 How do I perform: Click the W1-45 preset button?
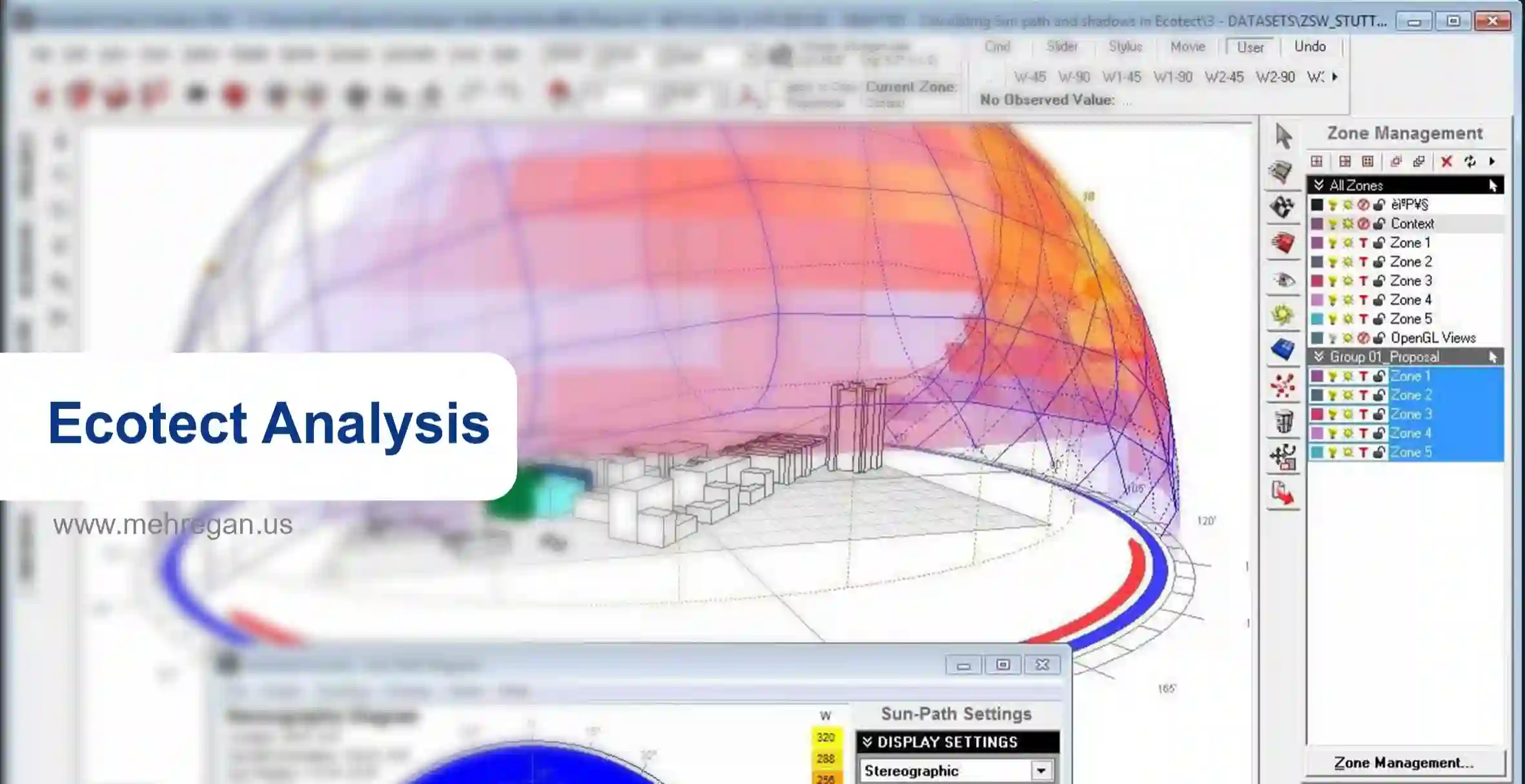click(1121, 77)
